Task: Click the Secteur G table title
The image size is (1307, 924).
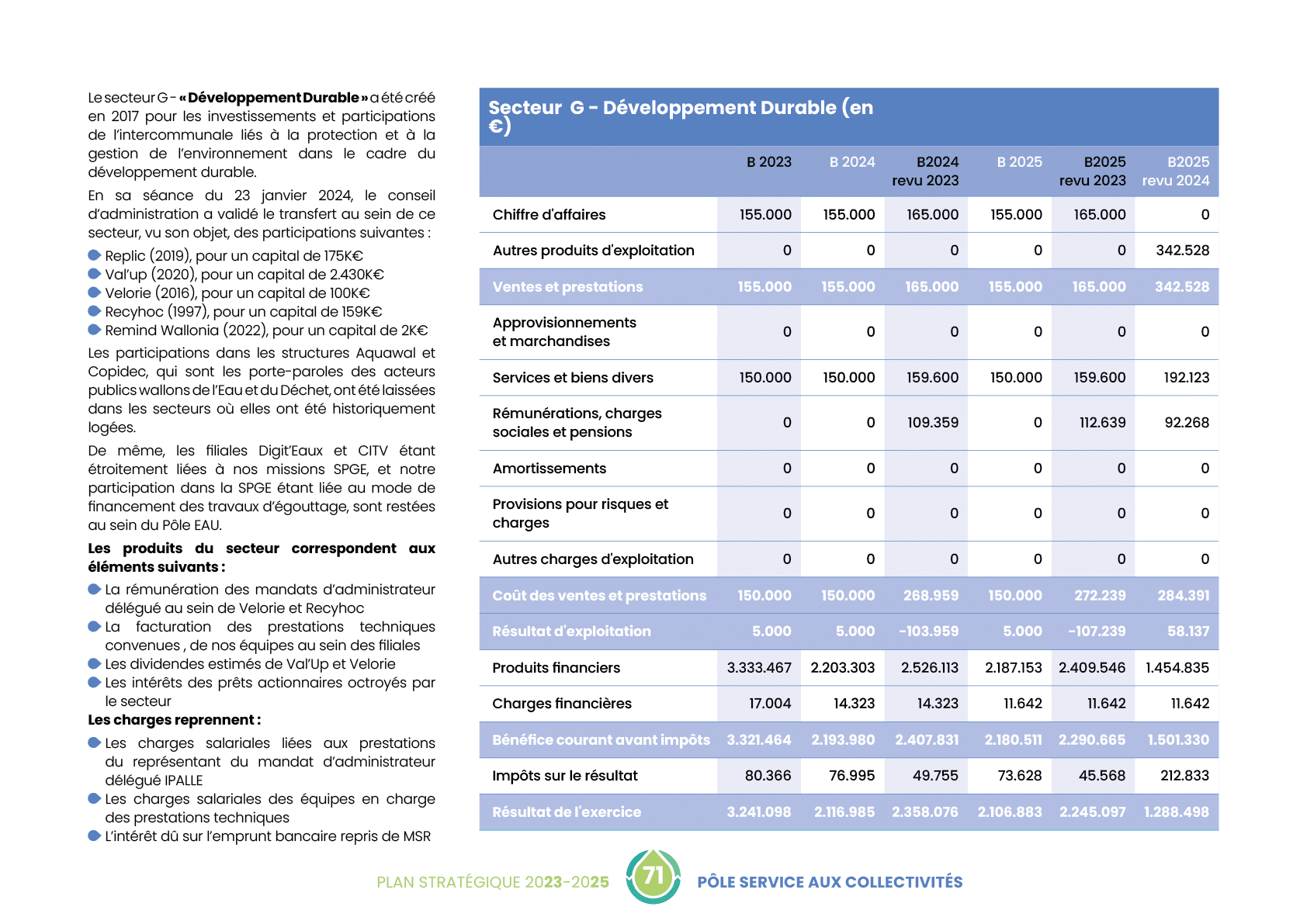Action: [x=680, y=116]
